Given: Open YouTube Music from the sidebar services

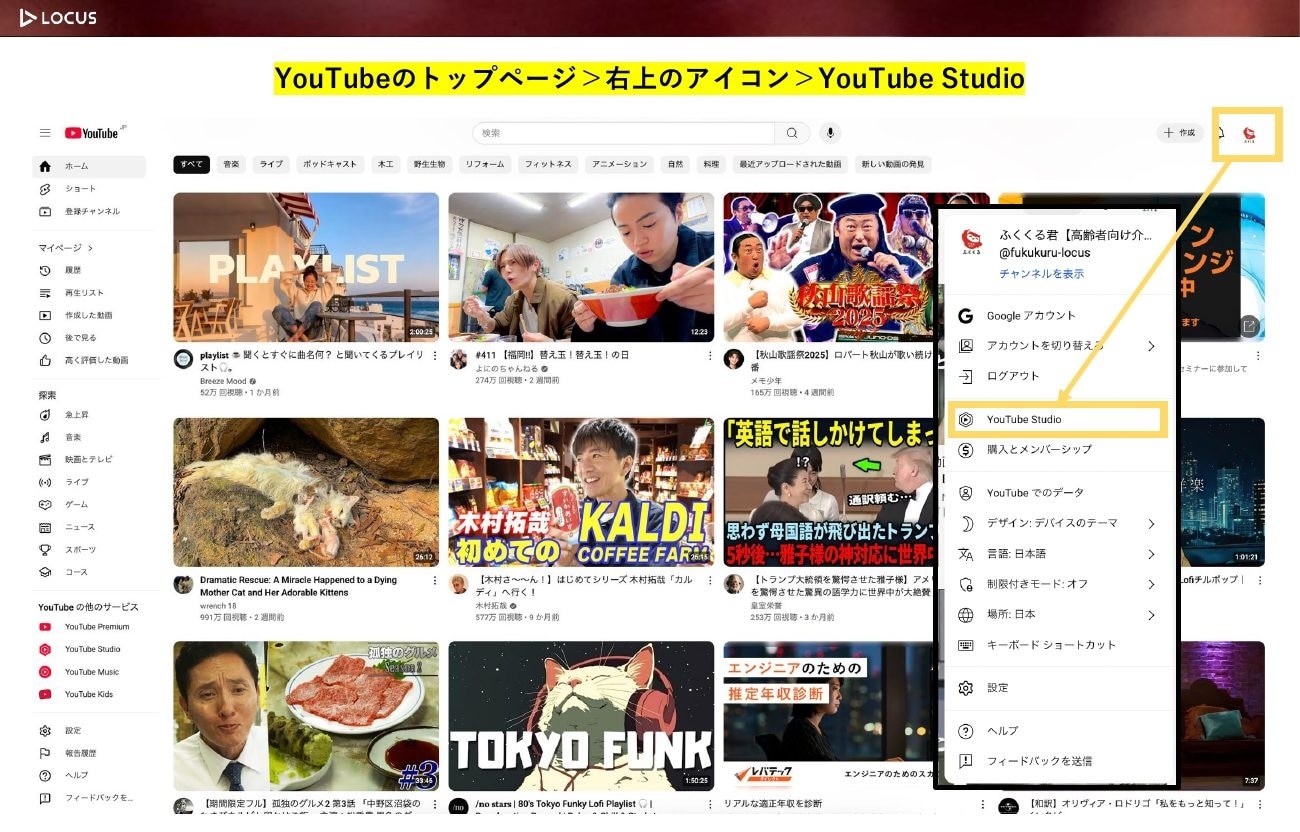Looking at the screenshot, I should [91, 672].
